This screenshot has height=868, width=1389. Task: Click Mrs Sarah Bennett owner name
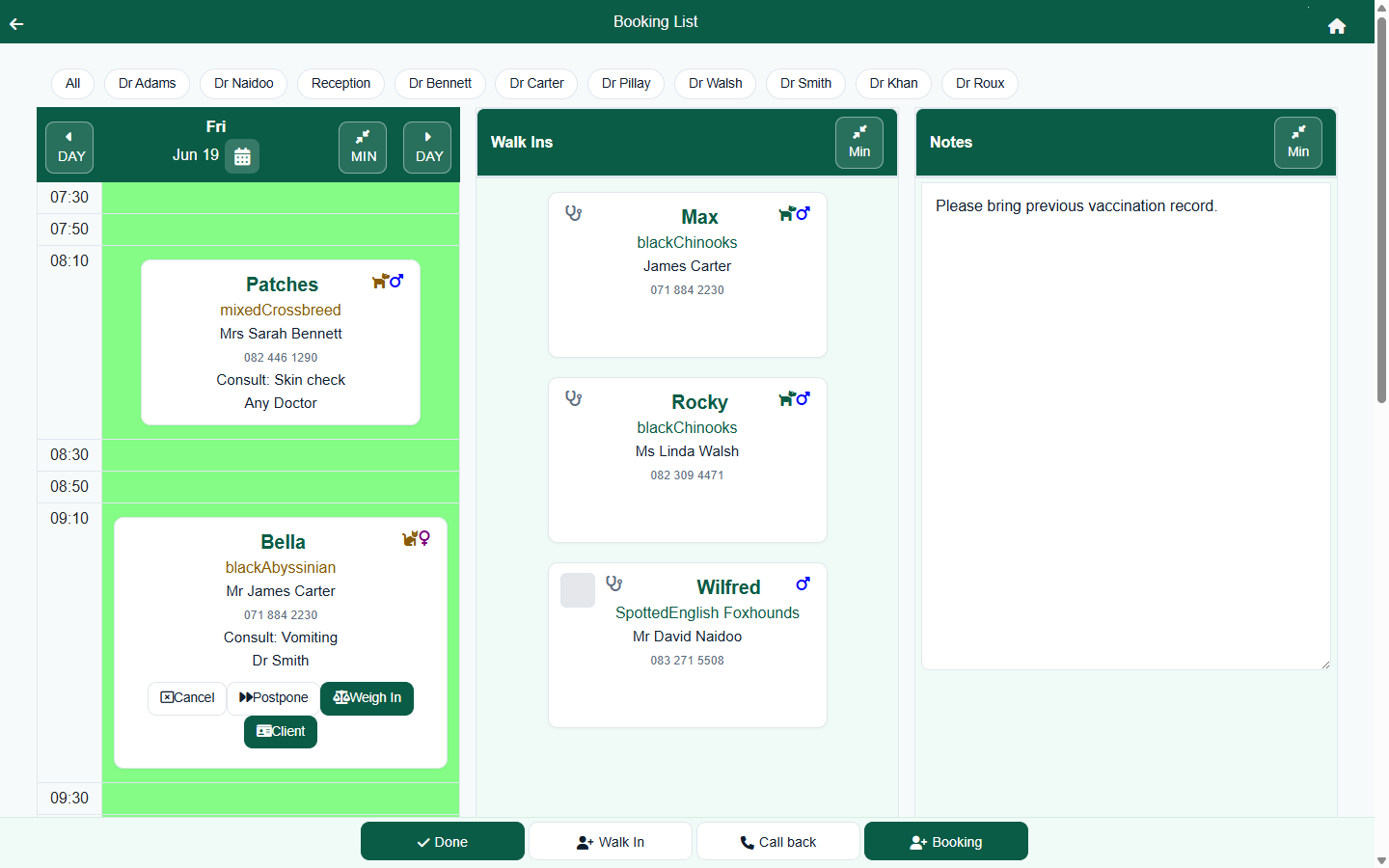coord(281,334)
